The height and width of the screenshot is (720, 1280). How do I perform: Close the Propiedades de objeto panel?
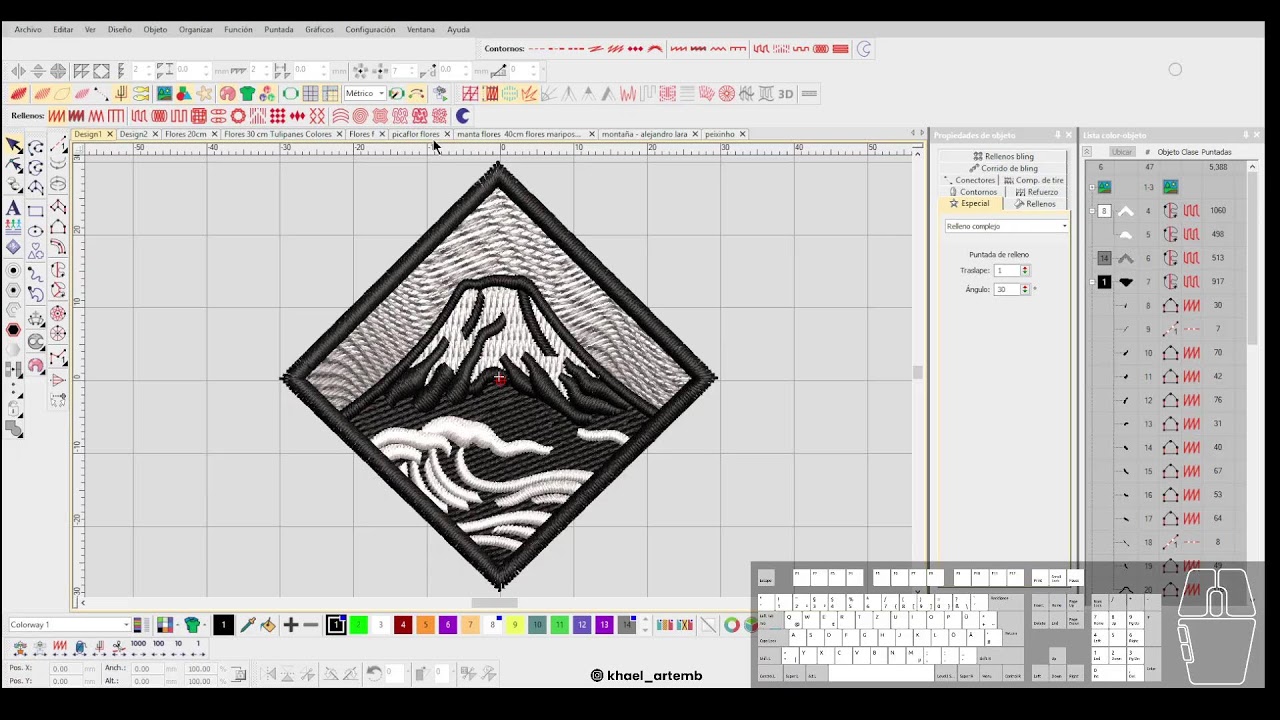coord(1069,135)
